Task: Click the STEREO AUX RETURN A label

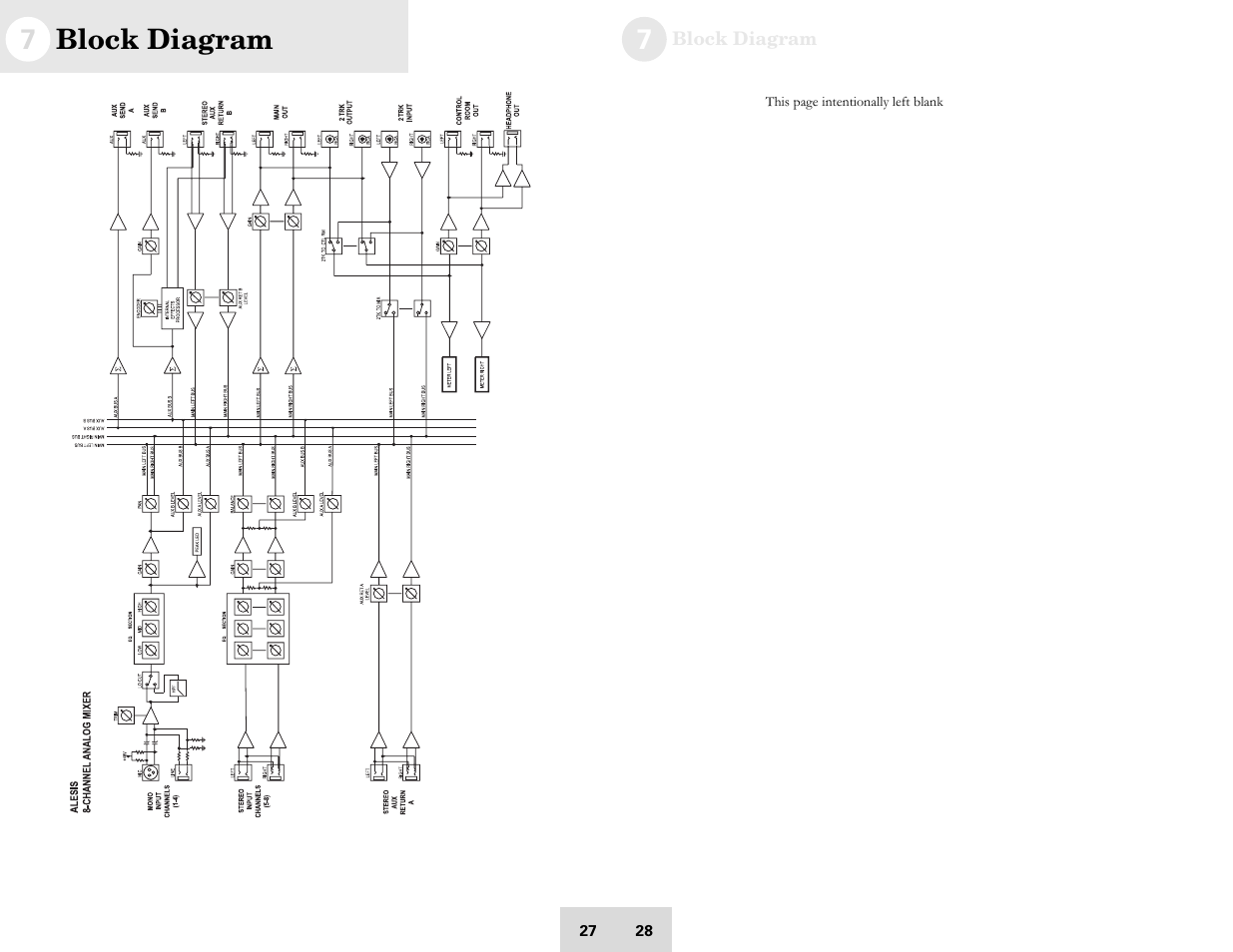Action: coord(397,803)
